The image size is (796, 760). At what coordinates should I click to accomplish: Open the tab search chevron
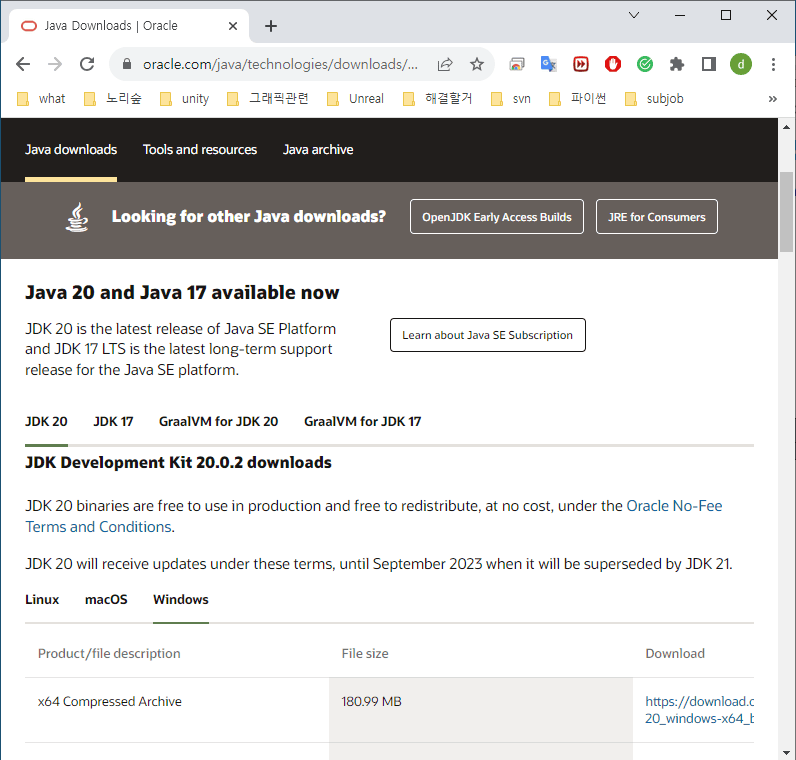click(x=634, y=15)
